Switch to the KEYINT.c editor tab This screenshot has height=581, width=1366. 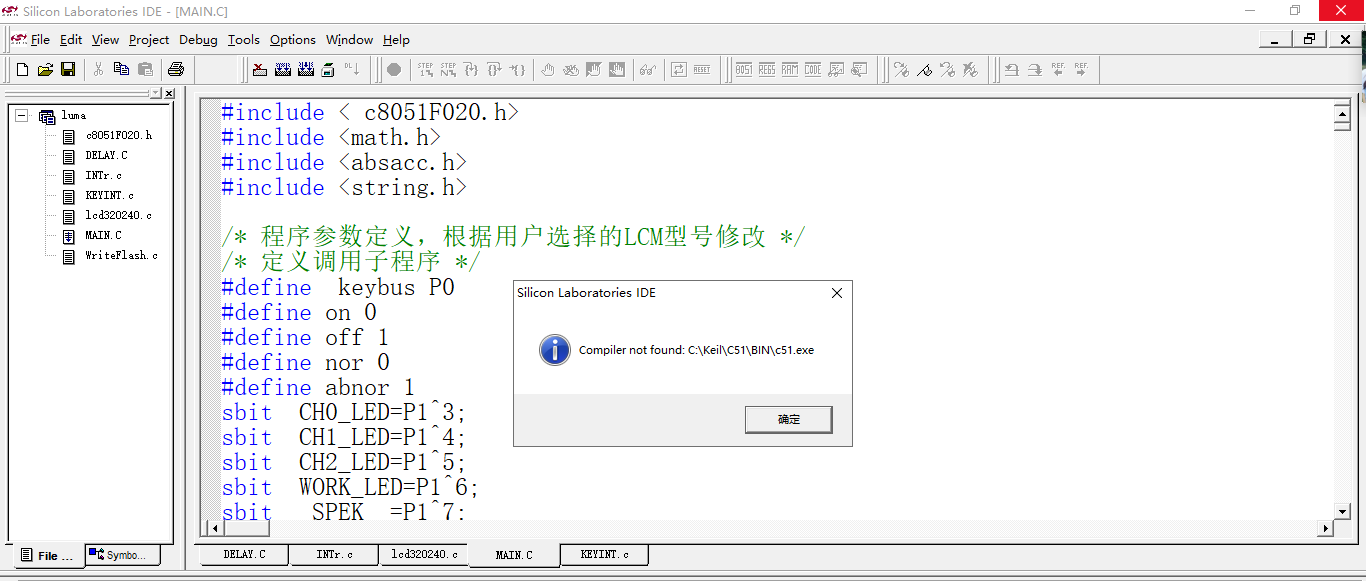click(604, 554)
